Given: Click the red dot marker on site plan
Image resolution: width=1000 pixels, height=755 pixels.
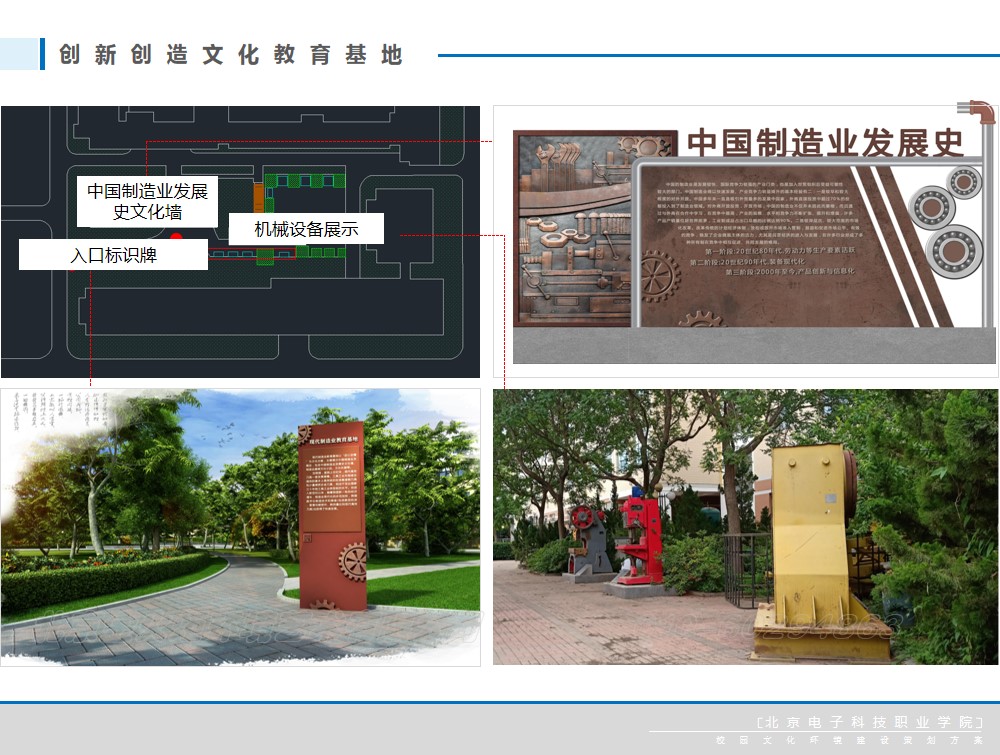Looking at the screenshot, I should [x=176, y=237].
